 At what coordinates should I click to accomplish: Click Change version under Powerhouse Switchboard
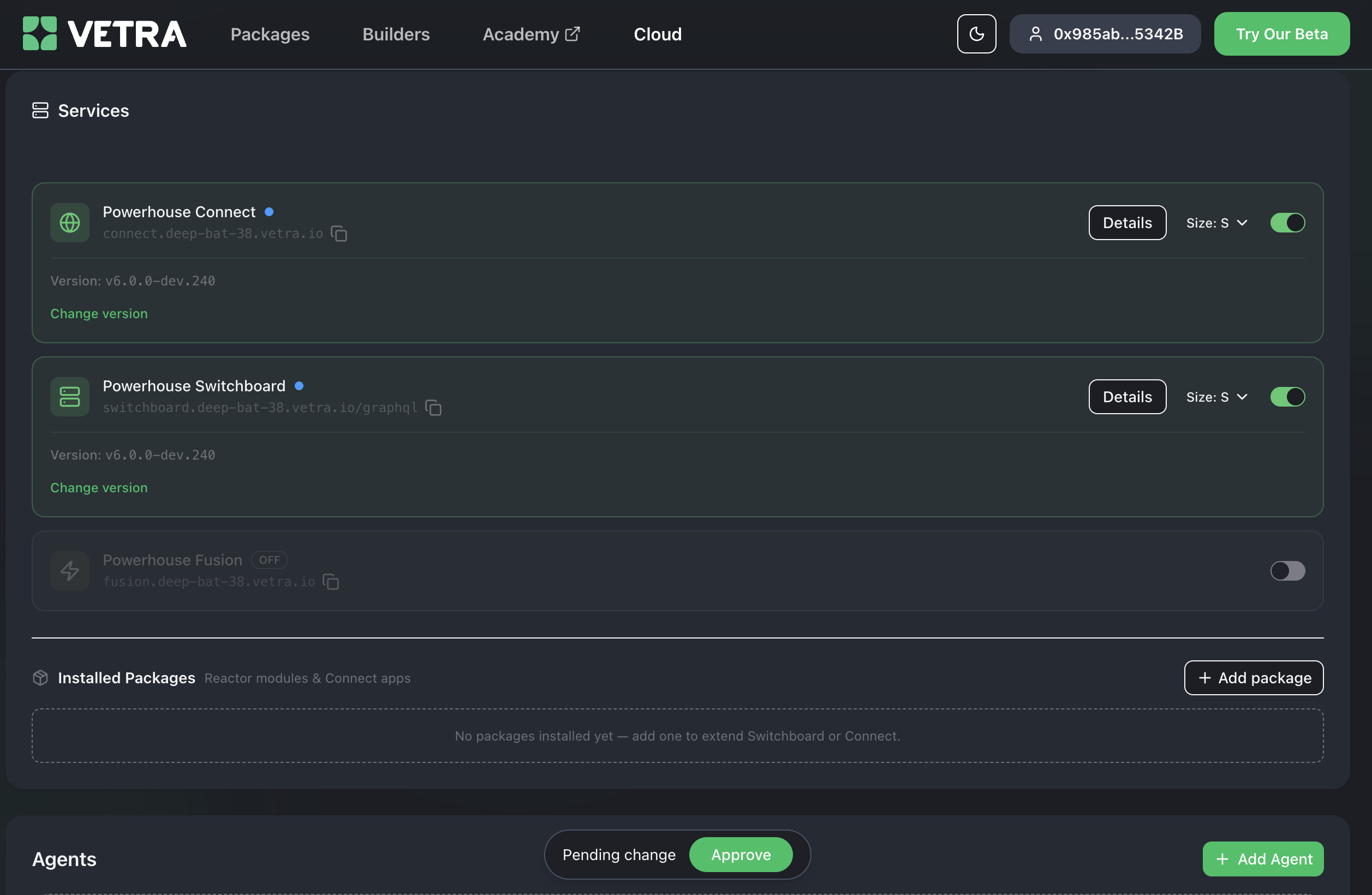[x=99, y=487]
